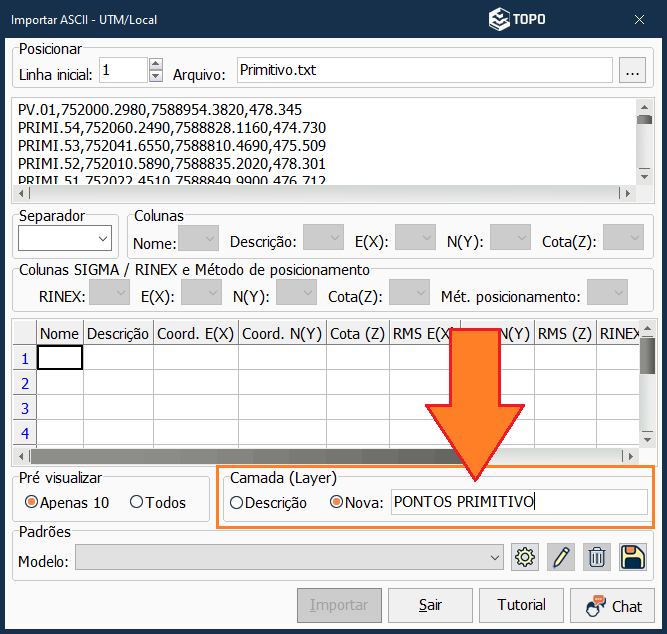Browse for file with ellipsis button
Viewport: 667px width, 634px height.
point(631,71)
